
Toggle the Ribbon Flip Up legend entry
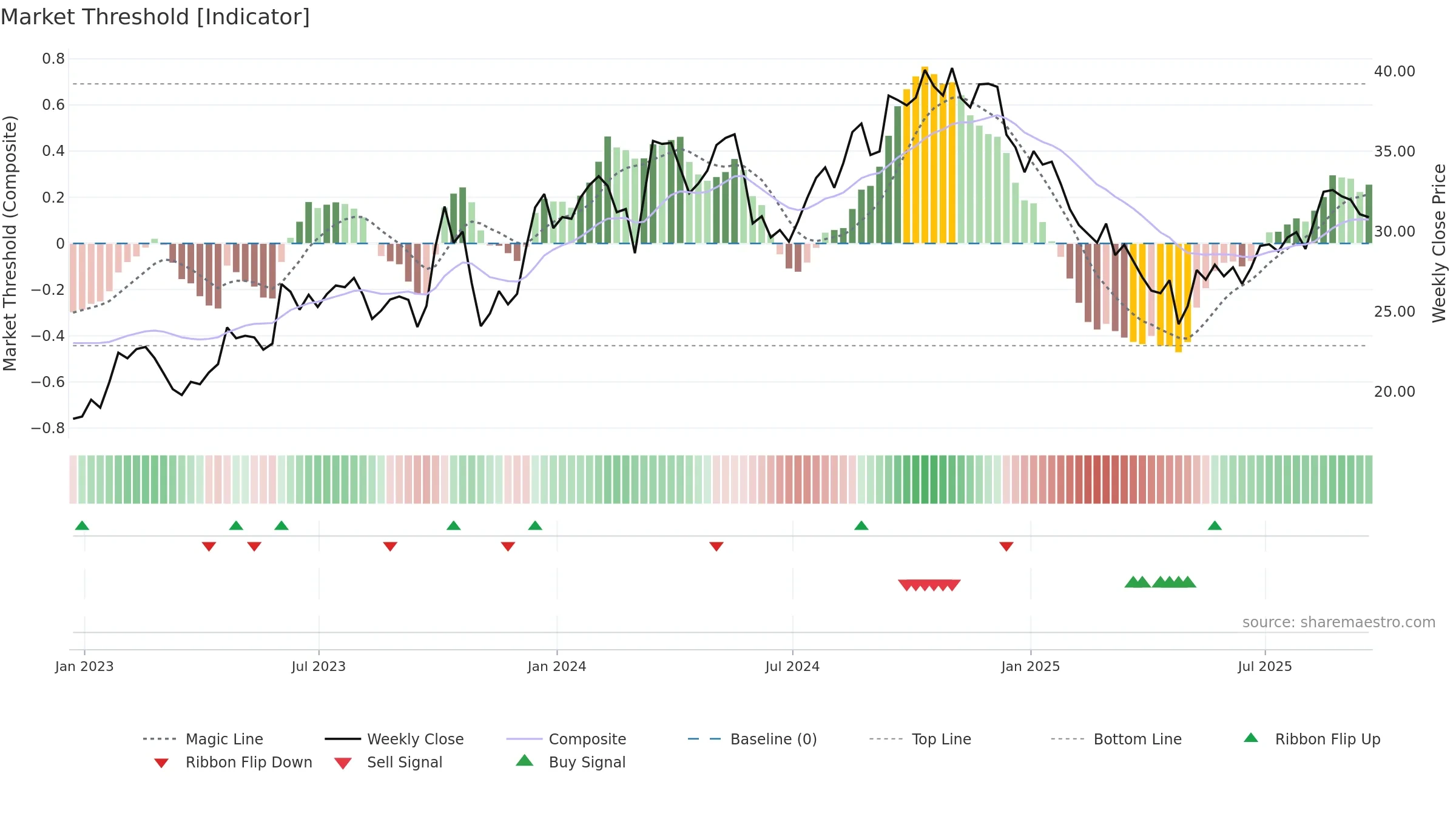1312,739
